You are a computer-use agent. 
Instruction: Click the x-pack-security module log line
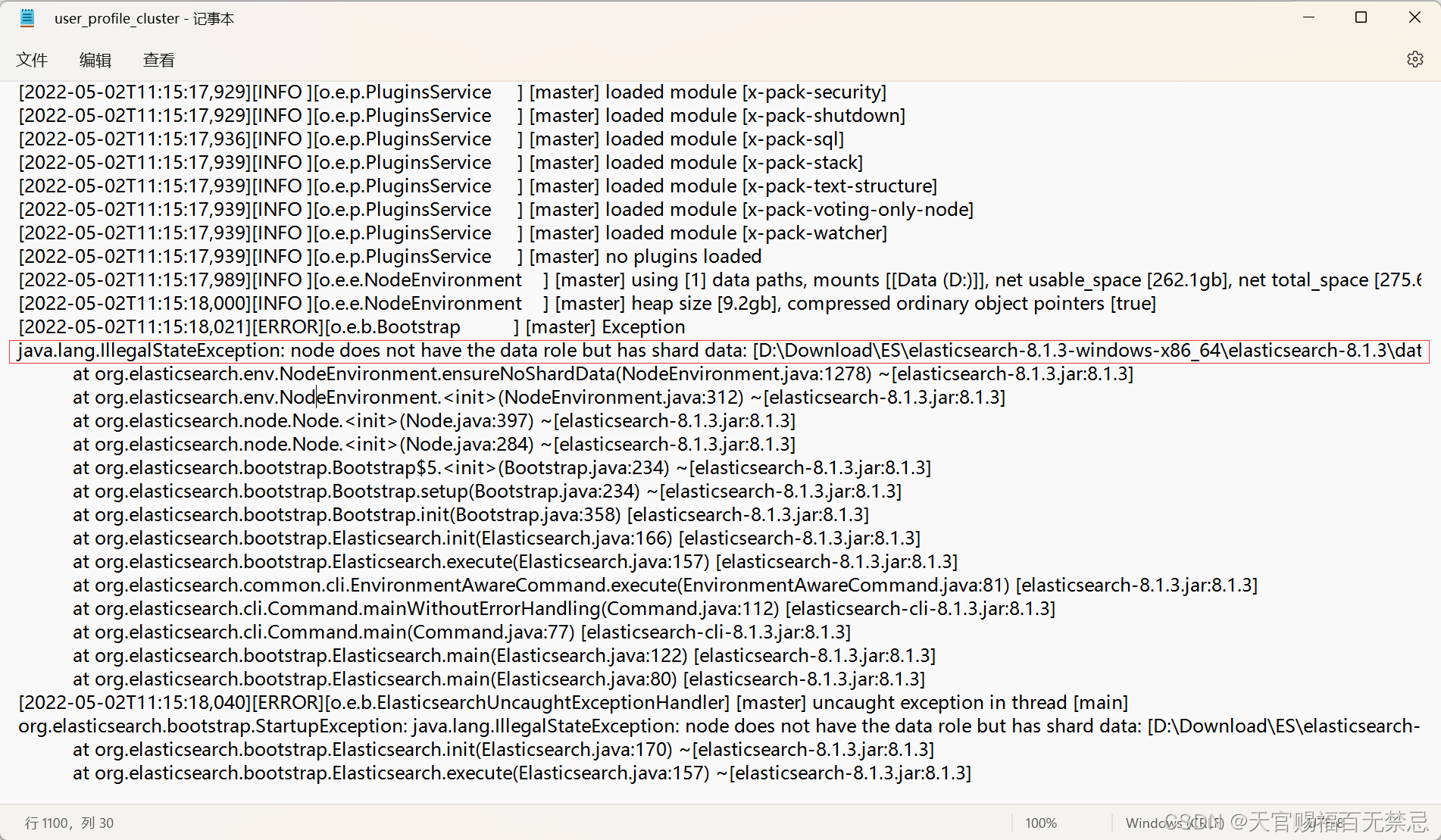[452, 92]
